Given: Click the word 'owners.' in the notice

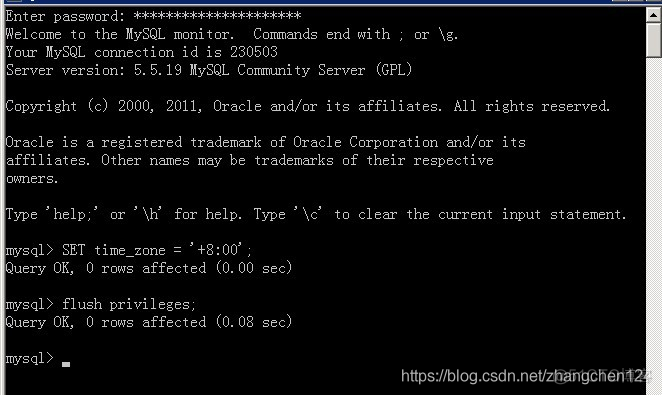Looking at the screenshot, I should pos(32,179).
